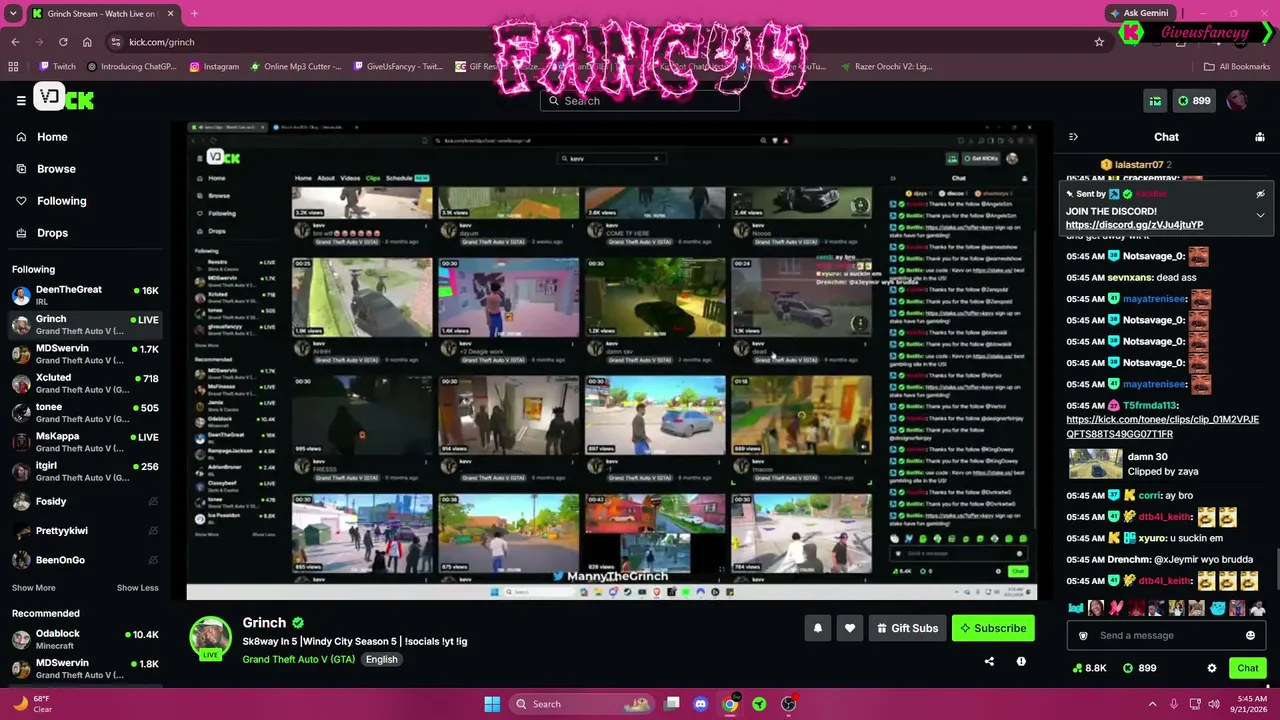Click the Kick search field
The height and width of the screenshot is (720, 1280).
640,101
